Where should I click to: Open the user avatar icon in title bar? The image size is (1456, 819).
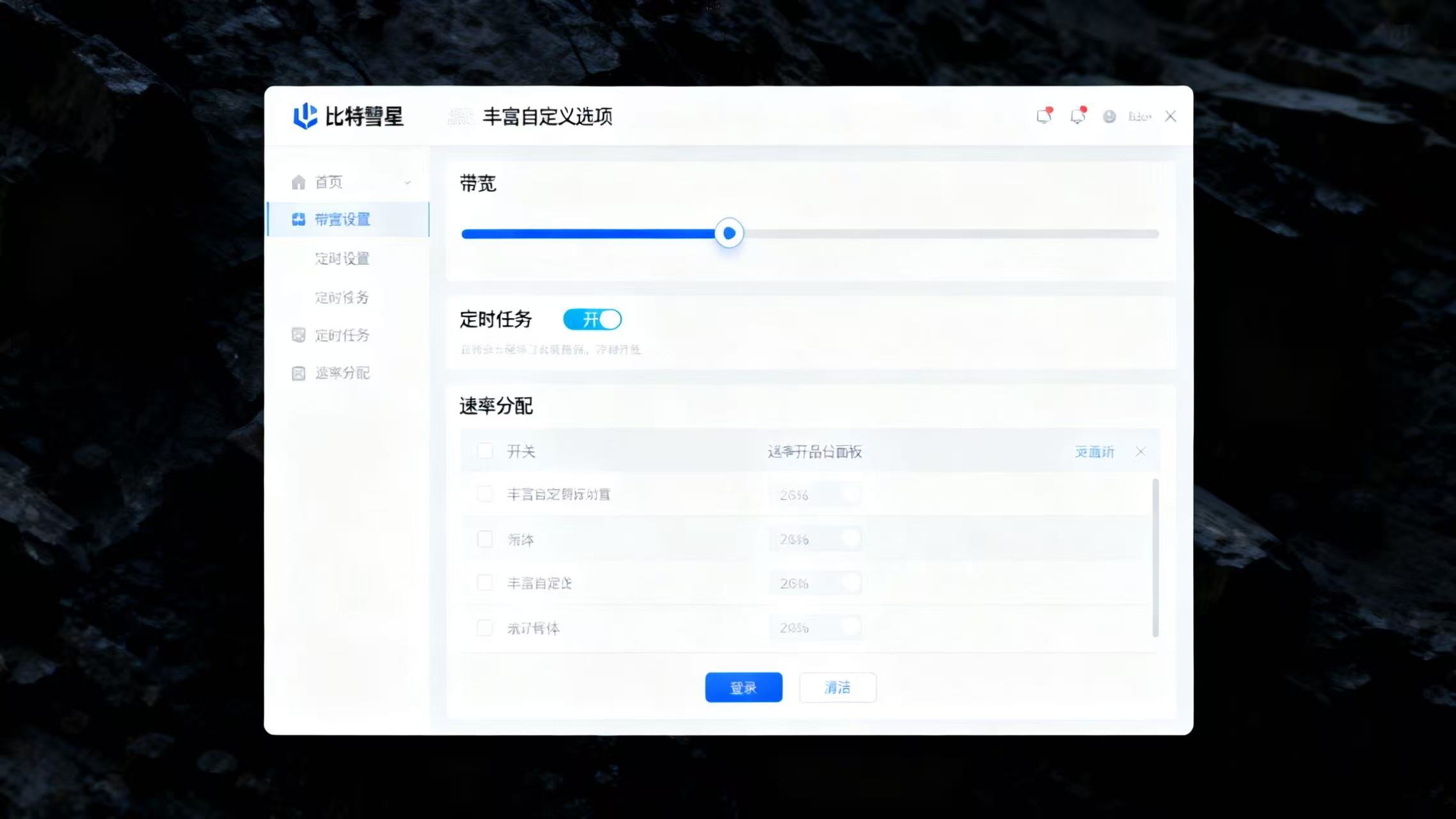point(1109,116)
